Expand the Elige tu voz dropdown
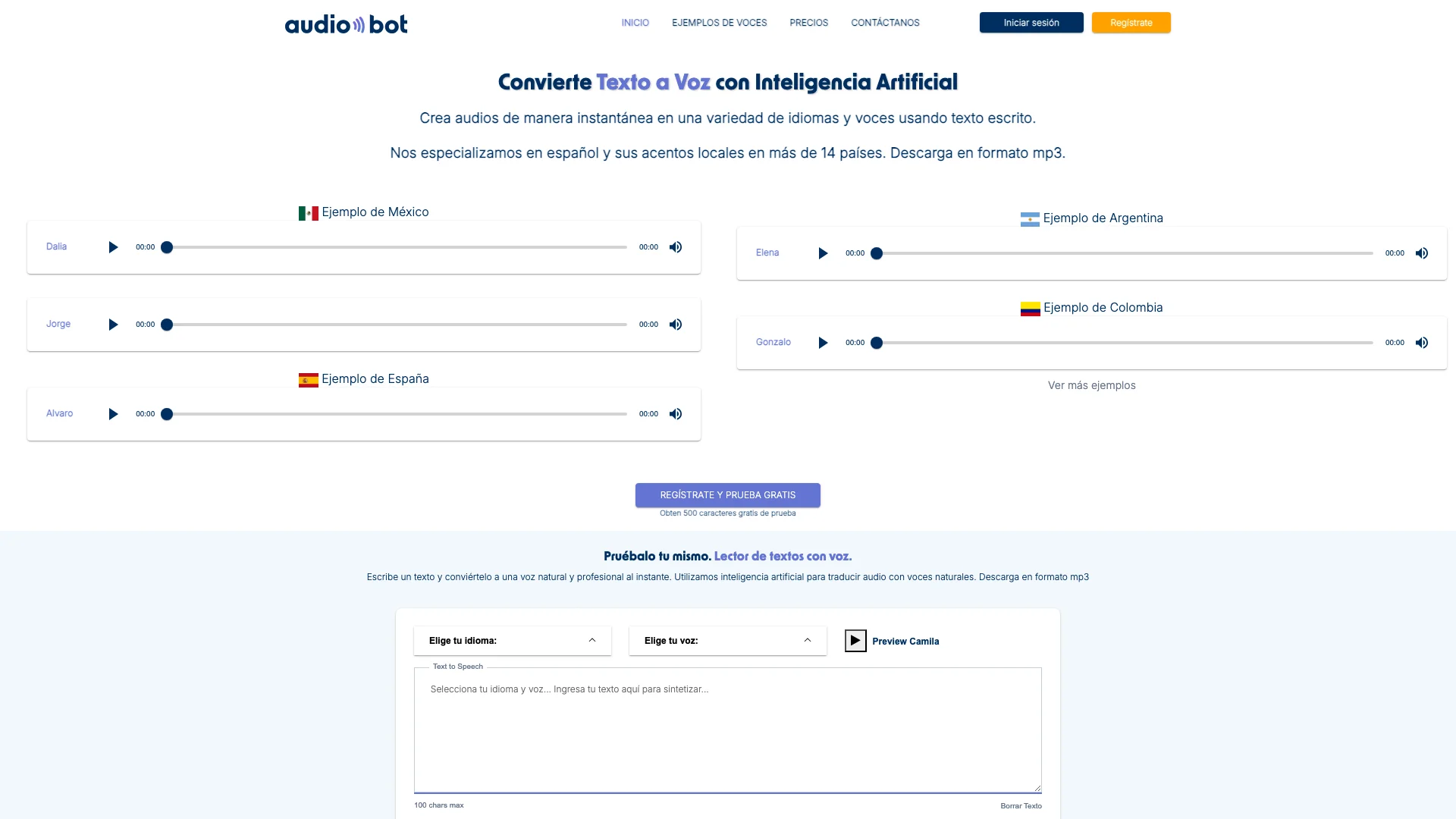Screen dimensions: 1456x819 (x=727, y=641)
